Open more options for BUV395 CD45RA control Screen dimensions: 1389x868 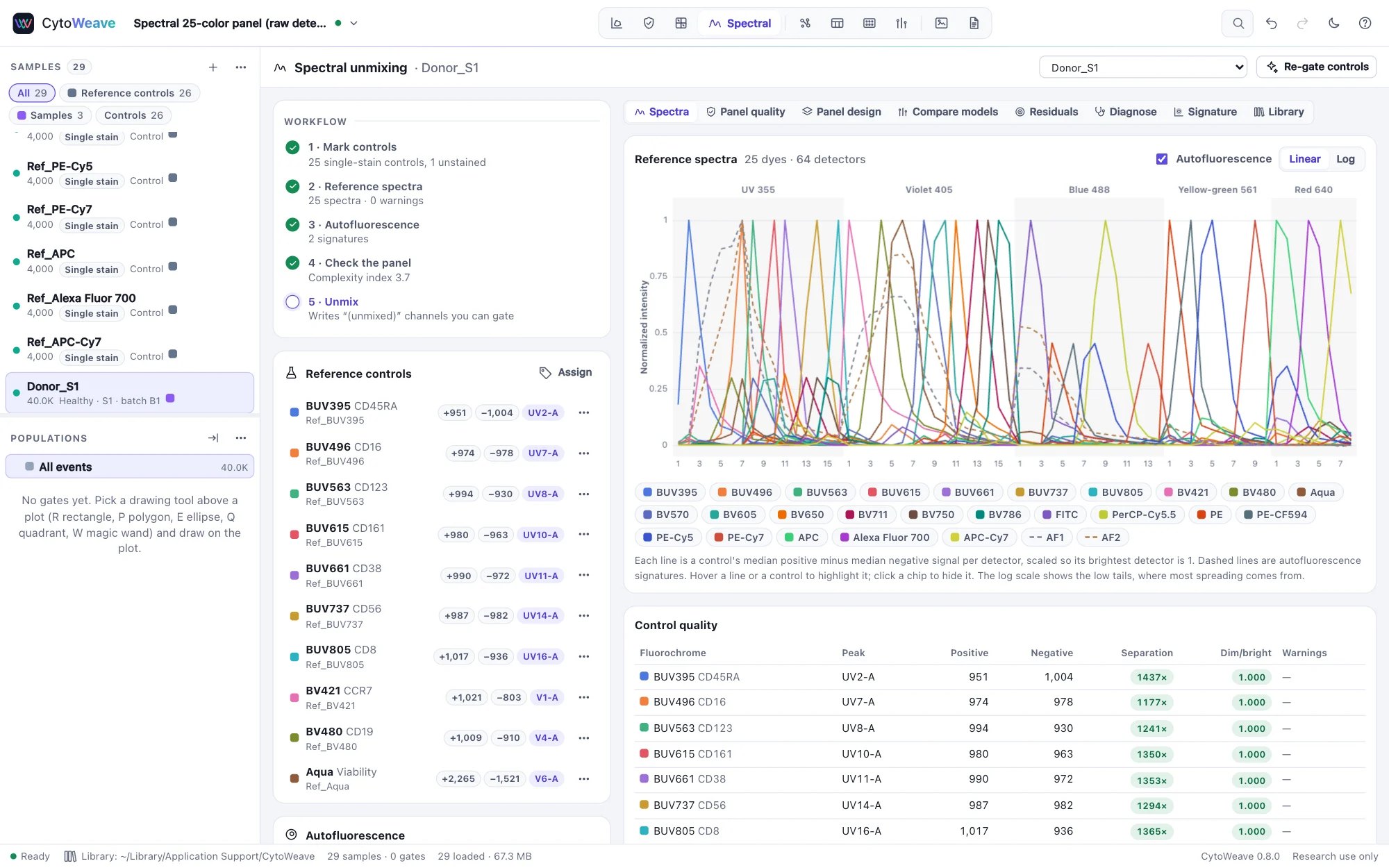584,412
